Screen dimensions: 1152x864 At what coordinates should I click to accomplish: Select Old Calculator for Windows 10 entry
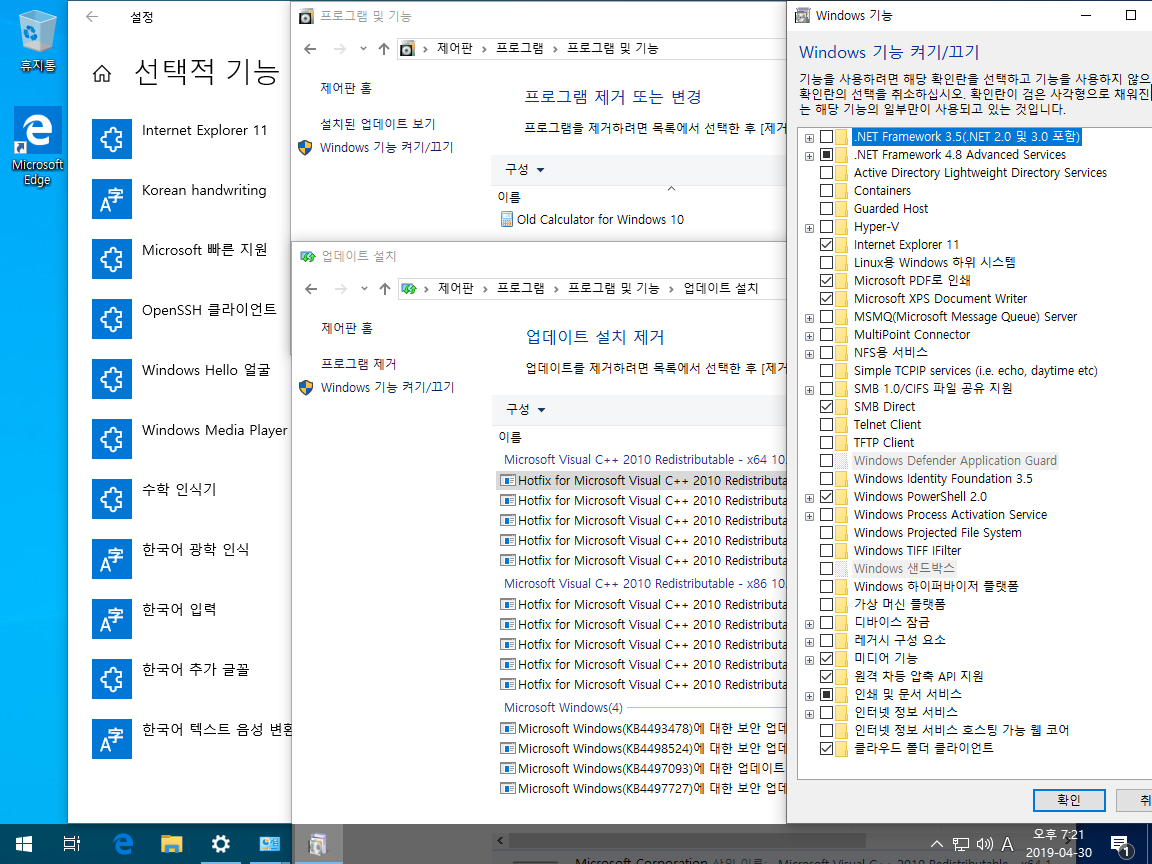600,220
